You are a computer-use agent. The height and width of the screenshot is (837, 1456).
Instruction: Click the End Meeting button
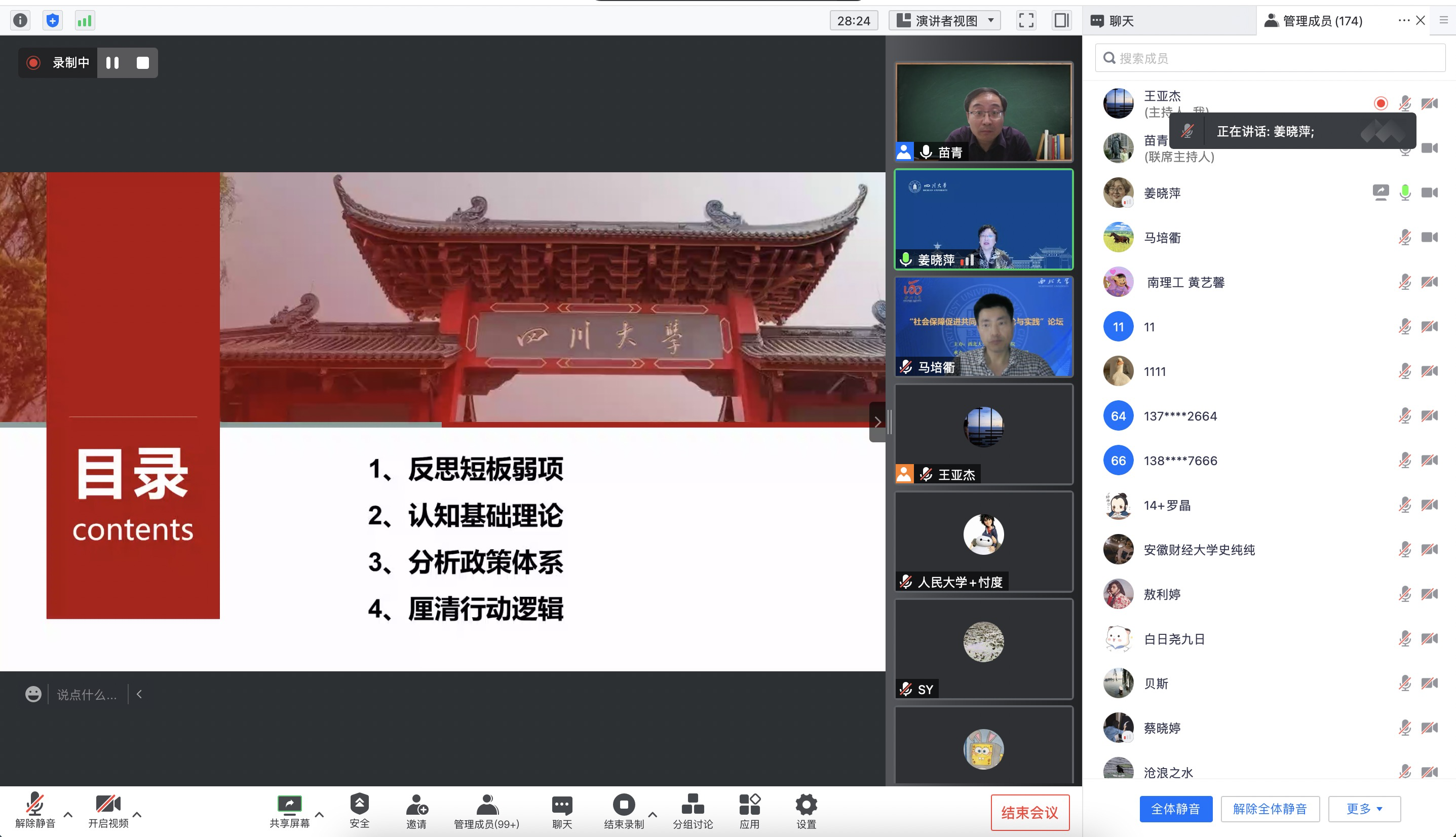pyautogui.click(x=1029, y=812)
